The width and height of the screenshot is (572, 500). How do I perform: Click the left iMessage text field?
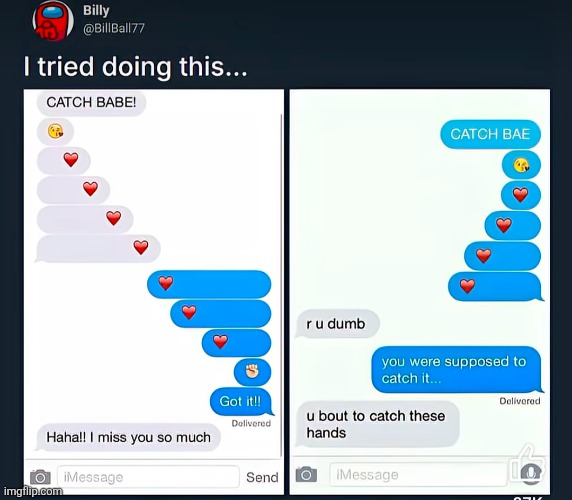pyautogui.click(x=148, y=477)
